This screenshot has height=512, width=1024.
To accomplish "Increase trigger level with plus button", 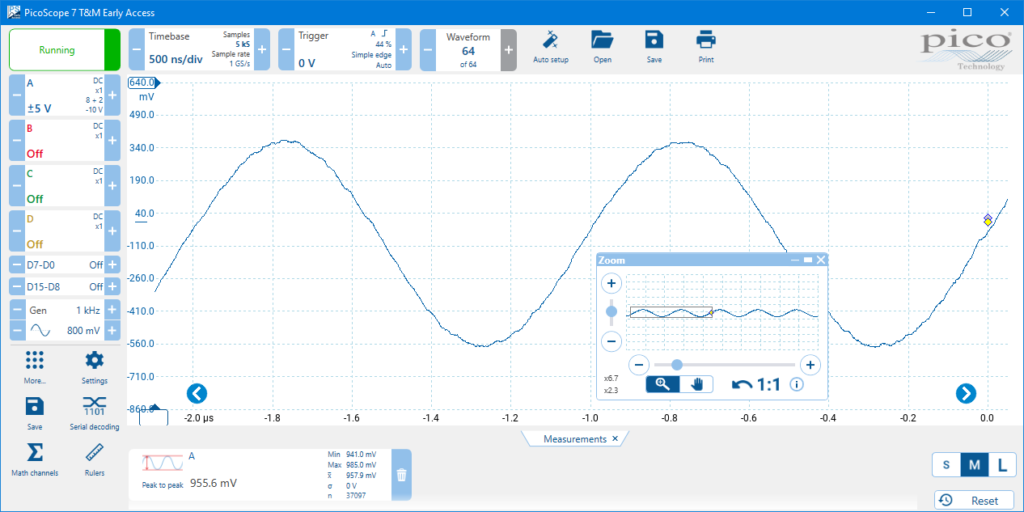I will point(404,50).
